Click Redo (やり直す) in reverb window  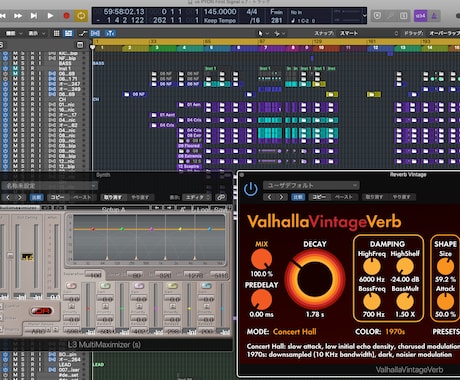(x=401, y=197)
